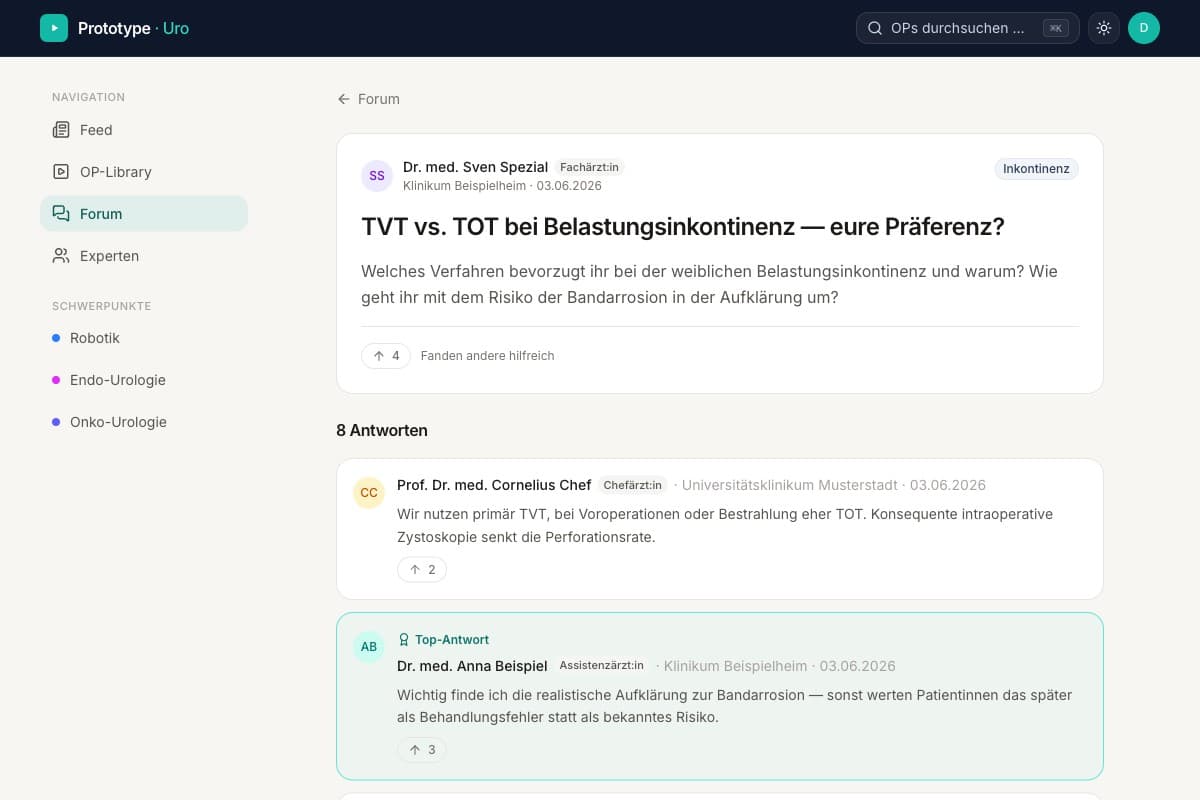Viewport: 1200px width, 800px height.
Task: Click the AB avatar of Anna Beispiel
Action: point(369,647)
